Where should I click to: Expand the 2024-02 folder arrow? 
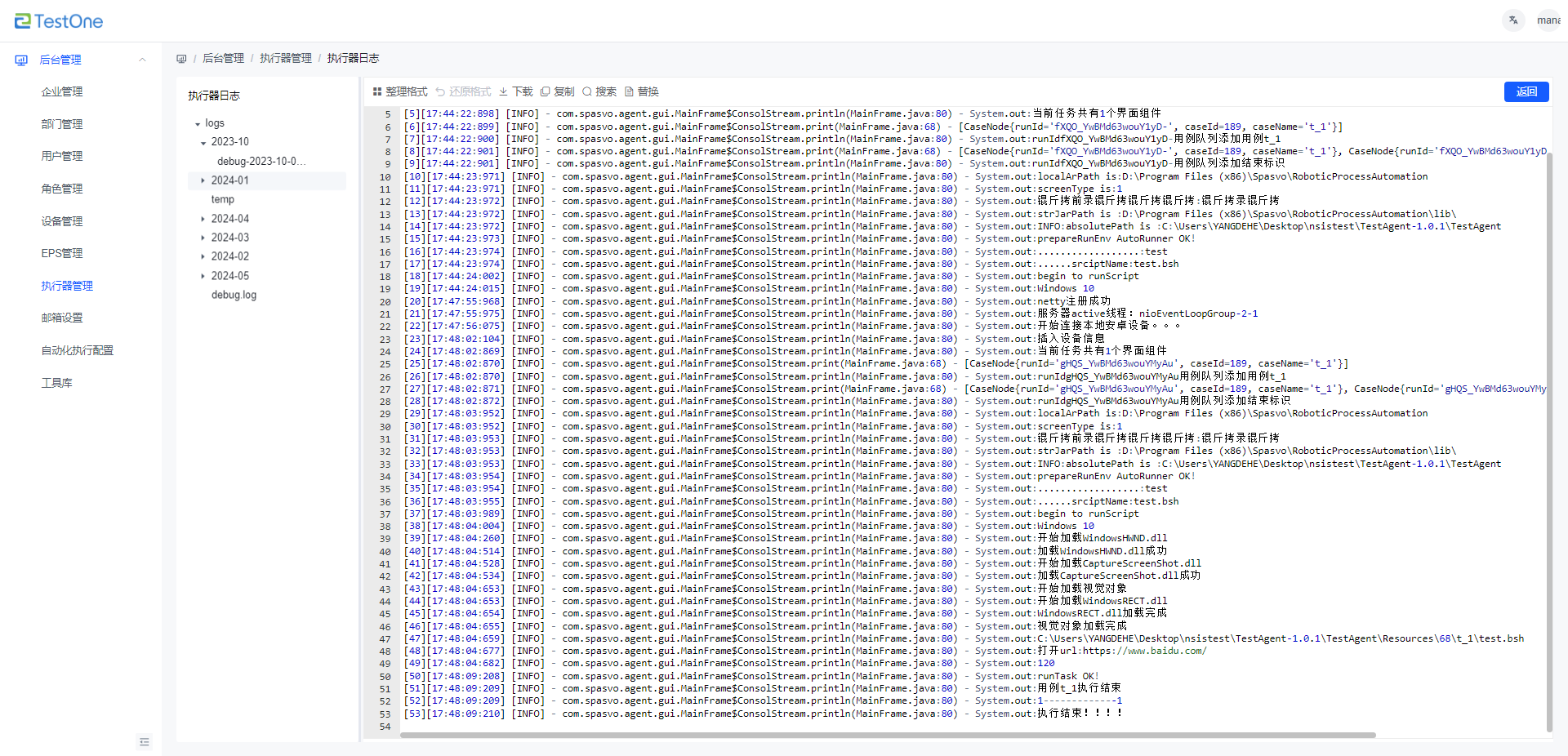tap(203, 256)
